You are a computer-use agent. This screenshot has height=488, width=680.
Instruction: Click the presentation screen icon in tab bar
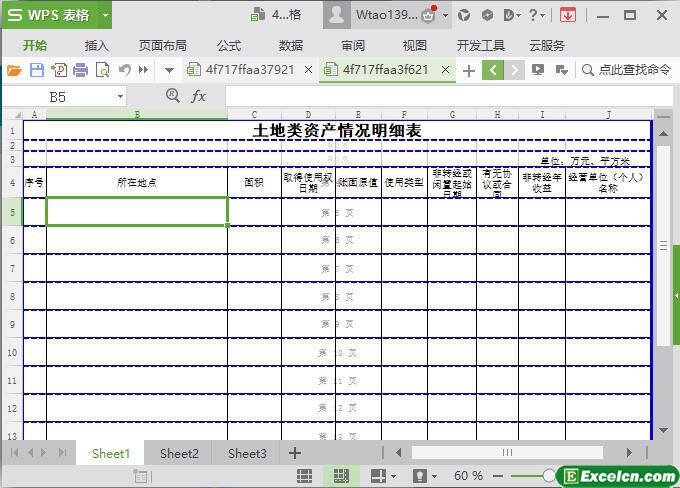coord(538,70)
